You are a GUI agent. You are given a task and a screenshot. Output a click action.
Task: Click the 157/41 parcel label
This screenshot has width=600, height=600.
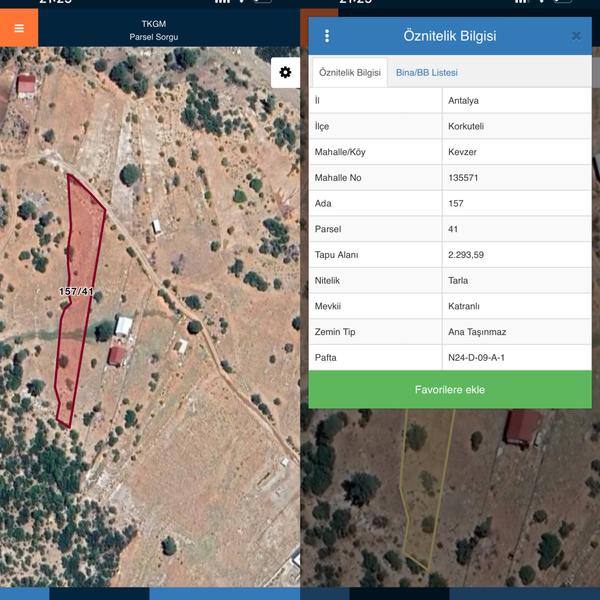(76, 291)
